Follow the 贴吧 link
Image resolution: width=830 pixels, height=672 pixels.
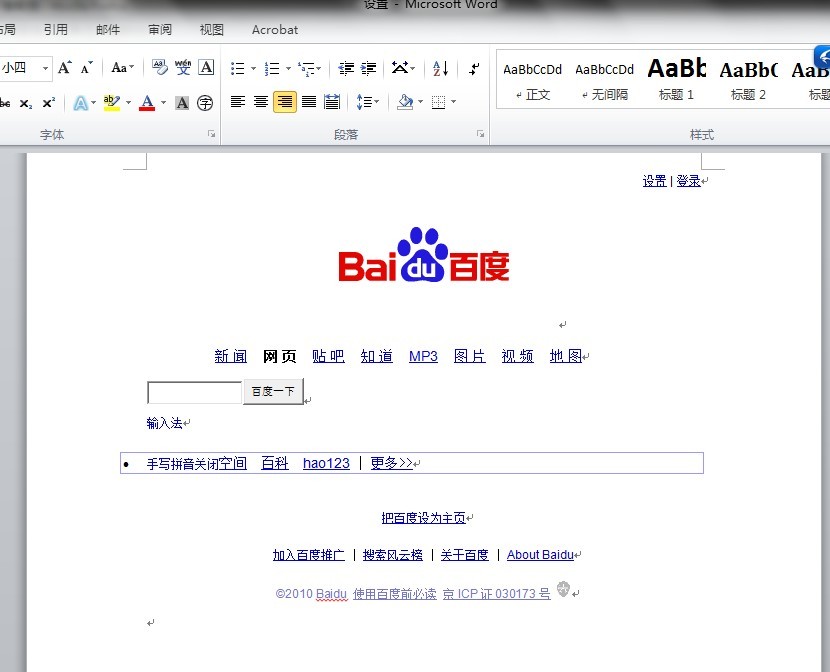pos(328,356)
